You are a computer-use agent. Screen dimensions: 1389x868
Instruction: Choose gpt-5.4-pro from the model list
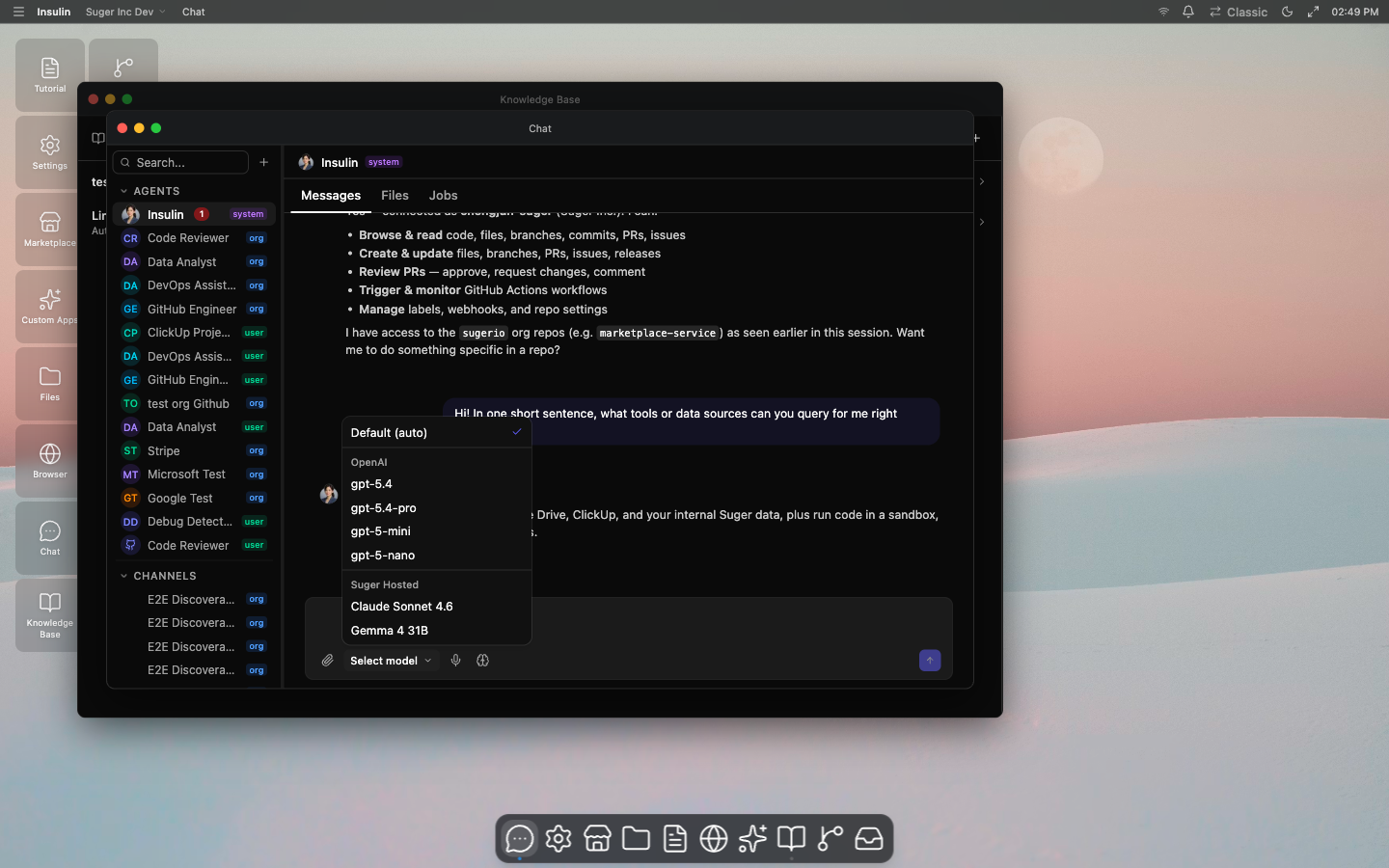pos(436,508)
